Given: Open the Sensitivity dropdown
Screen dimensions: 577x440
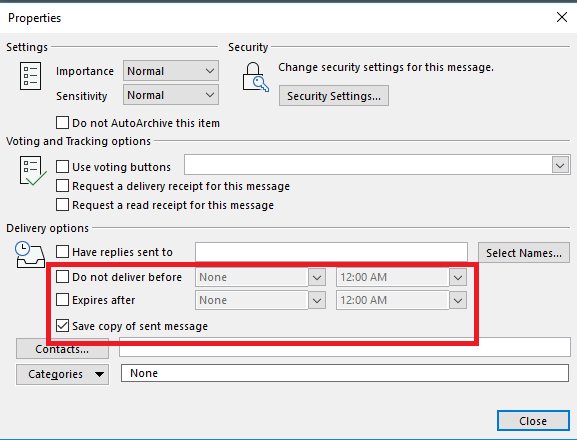Looking at the screenshot, I should (171, 95).
